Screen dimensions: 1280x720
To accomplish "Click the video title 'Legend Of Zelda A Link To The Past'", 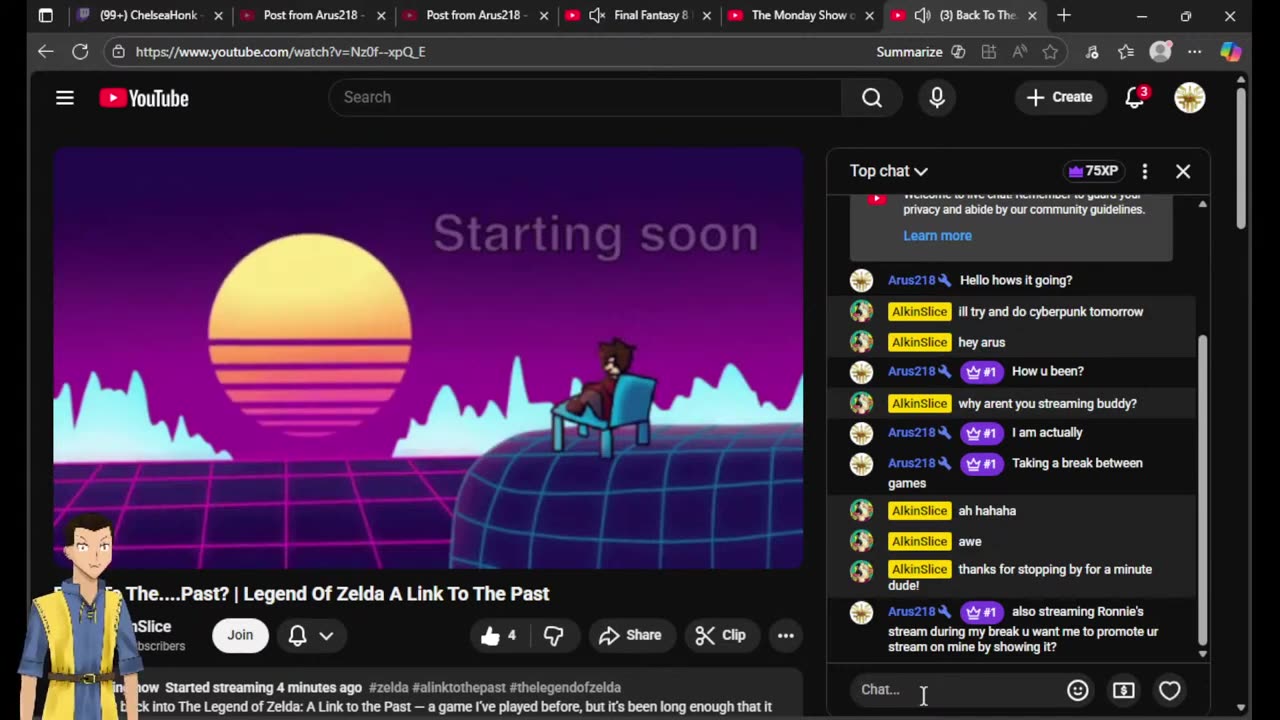I will pos(396,594).
